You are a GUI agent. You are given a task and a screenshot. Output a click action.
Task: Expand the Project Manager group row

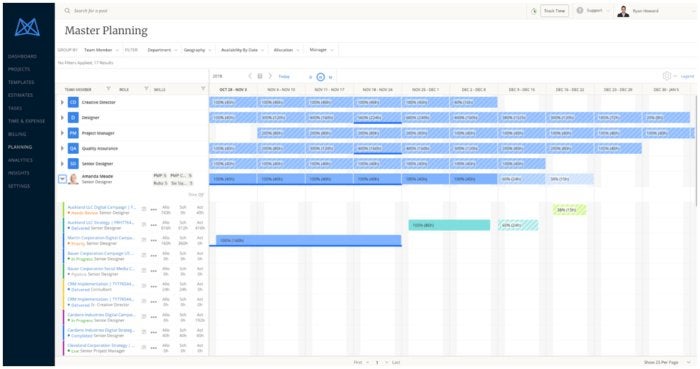(62, 133)
